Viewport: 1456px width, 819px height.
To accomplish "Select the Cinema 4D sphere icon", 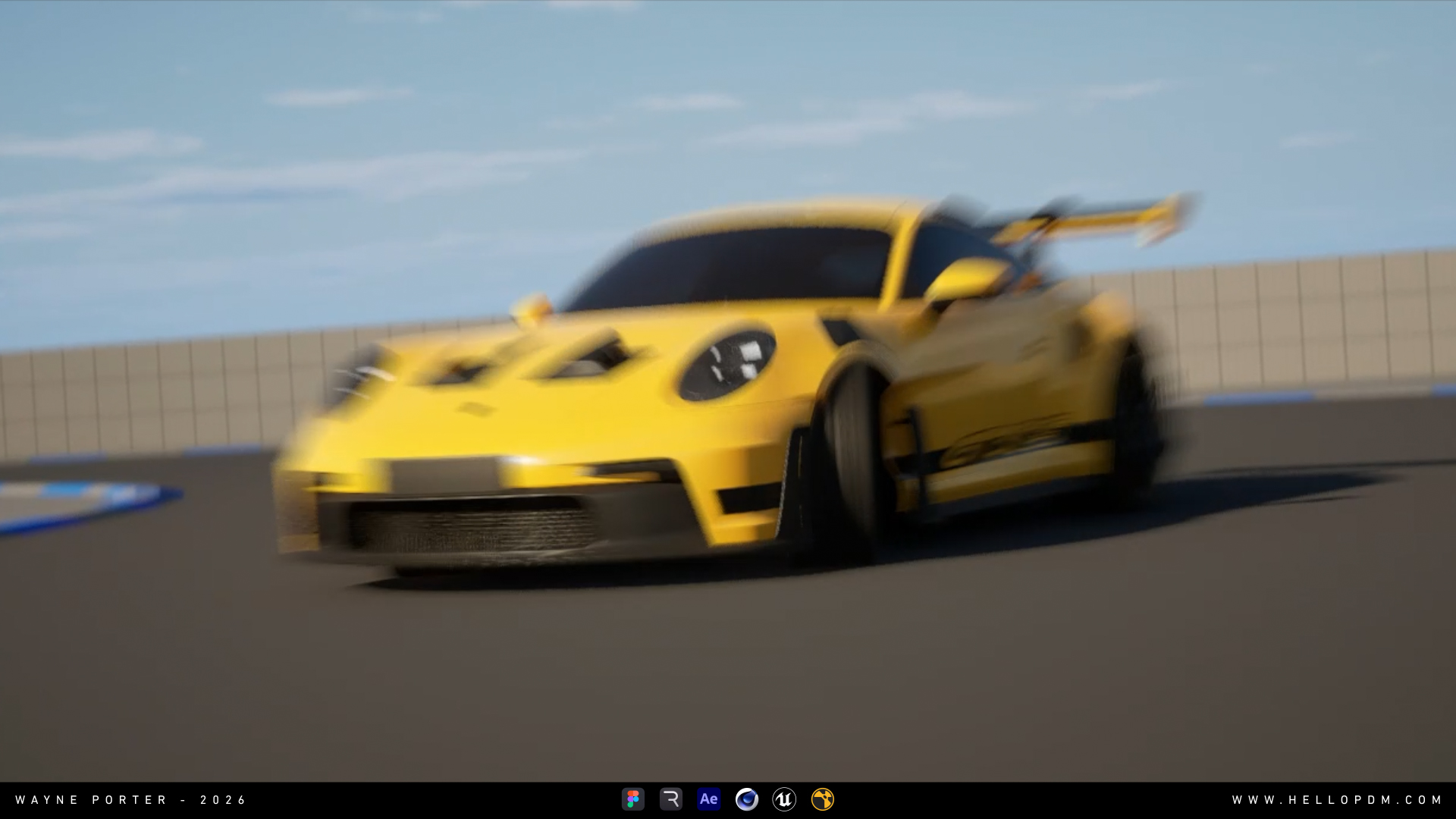I will (746, 799).
